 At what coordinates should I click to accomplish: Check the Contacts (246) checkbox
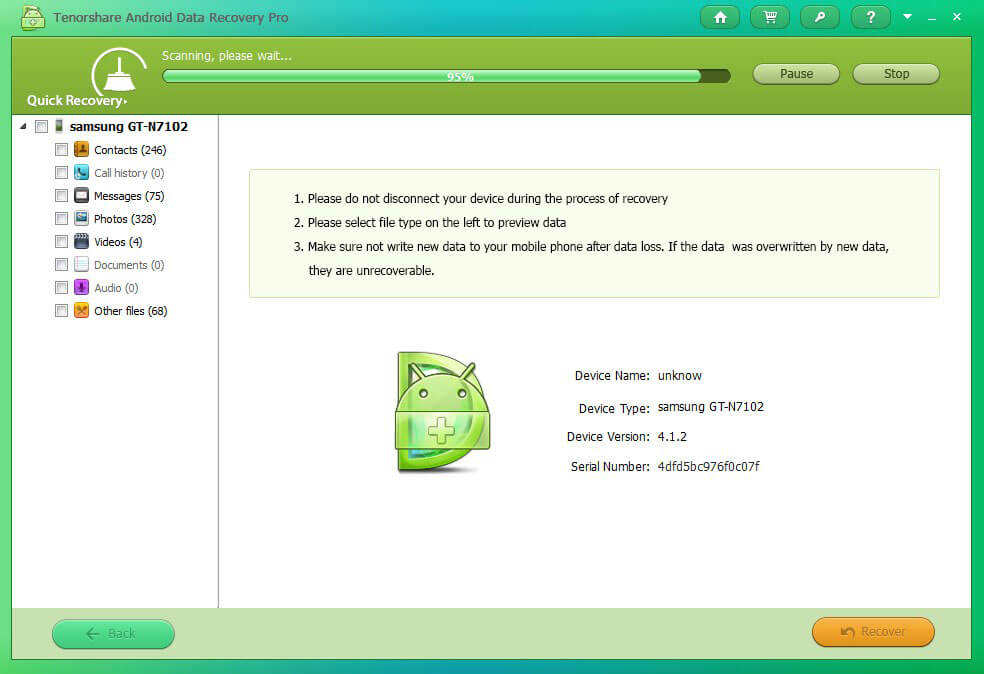click(x=62, y=149)
